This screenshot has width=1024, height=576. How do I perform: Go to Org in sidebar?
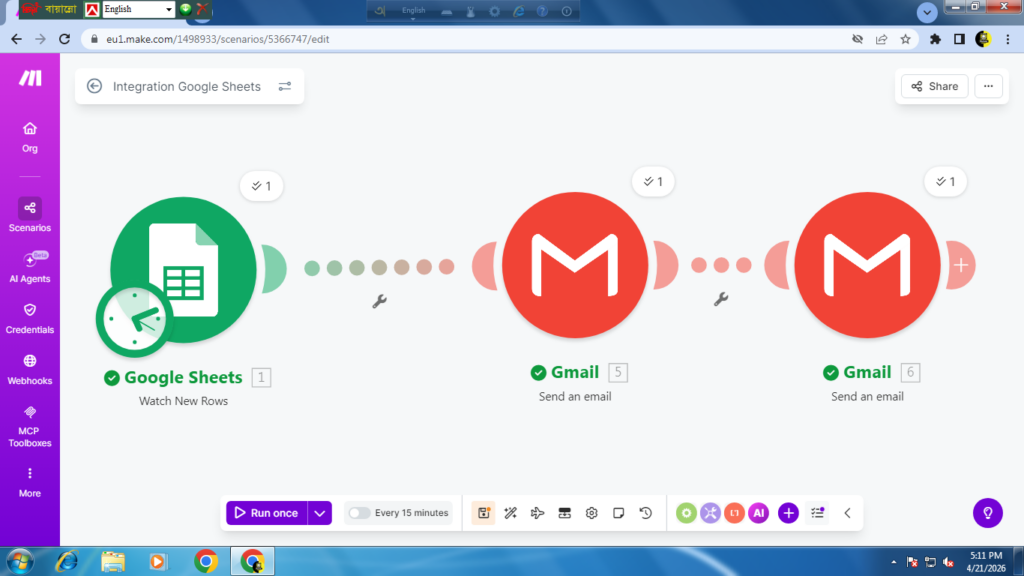click(x=29, y=137)
